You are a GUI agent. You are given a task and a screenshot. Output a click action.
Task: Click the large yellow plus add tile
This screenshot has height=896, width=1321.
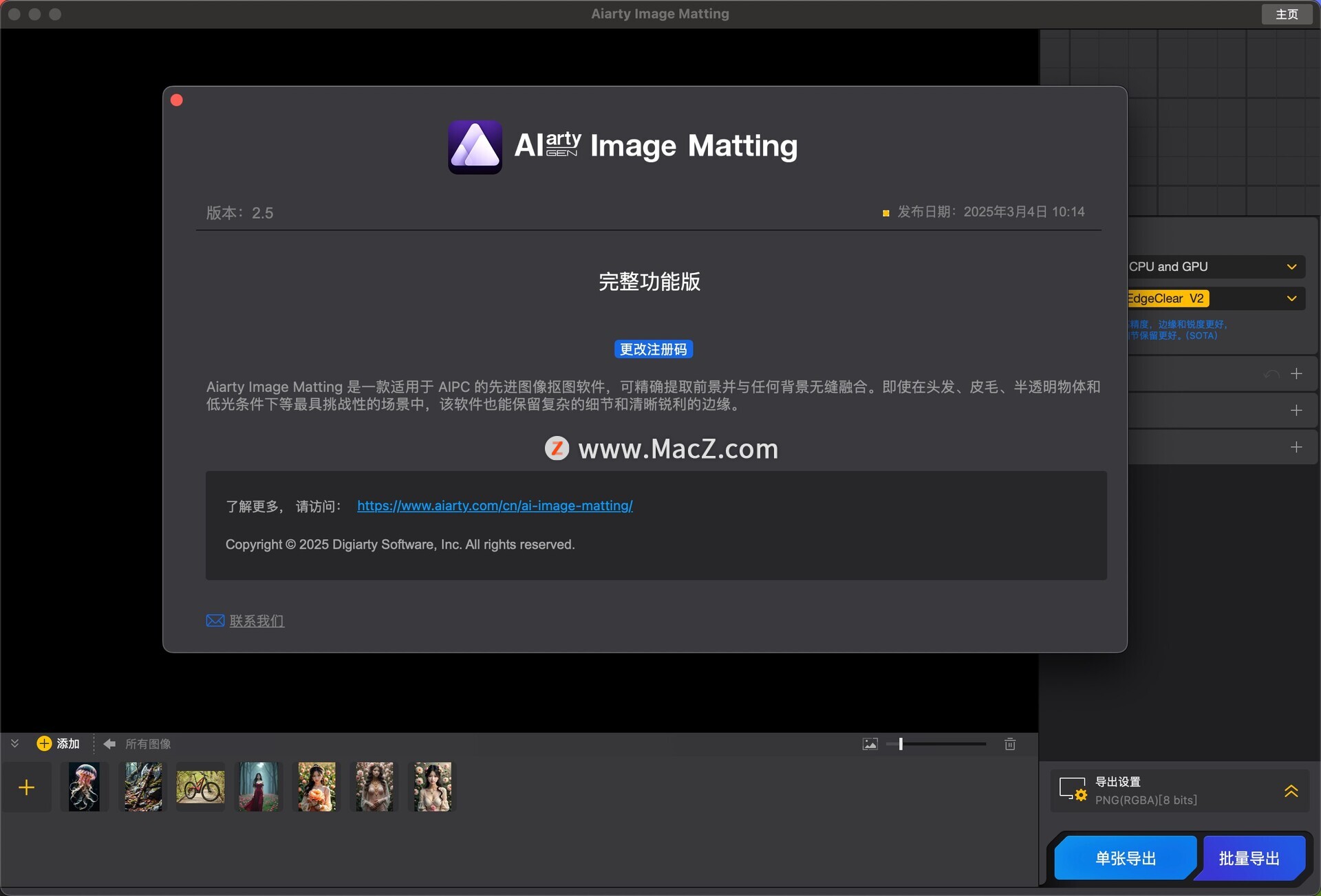26,787
